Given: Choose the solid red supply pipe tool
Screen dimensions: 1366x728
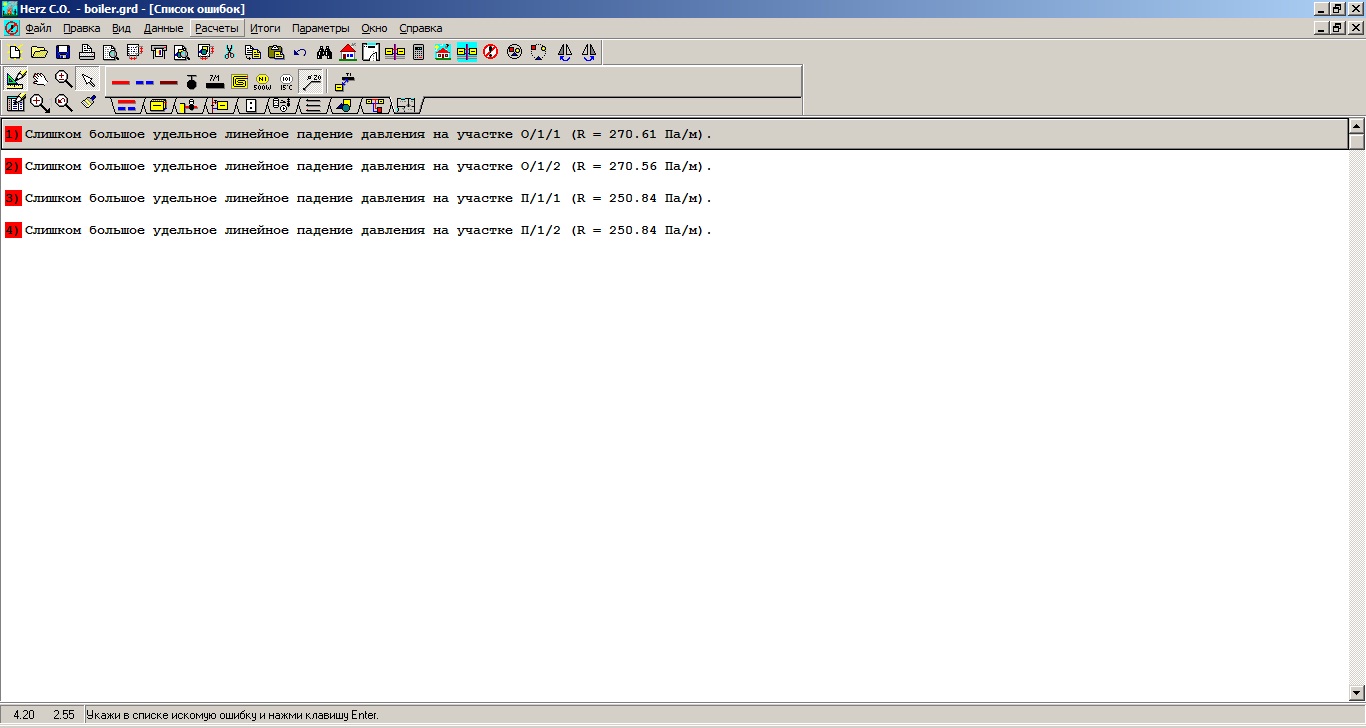Looking at the screenshot, I should (x=121, y=82).
